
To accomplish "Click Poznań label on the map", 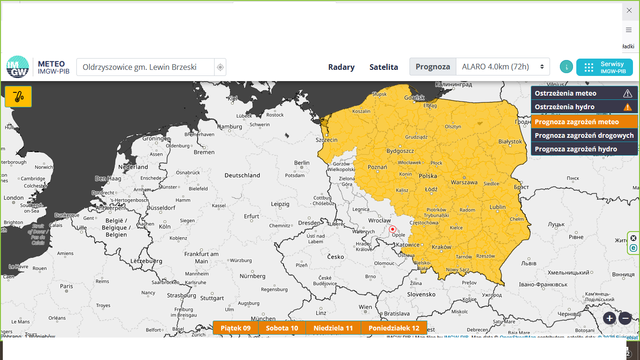I will (x=377, y=167).
